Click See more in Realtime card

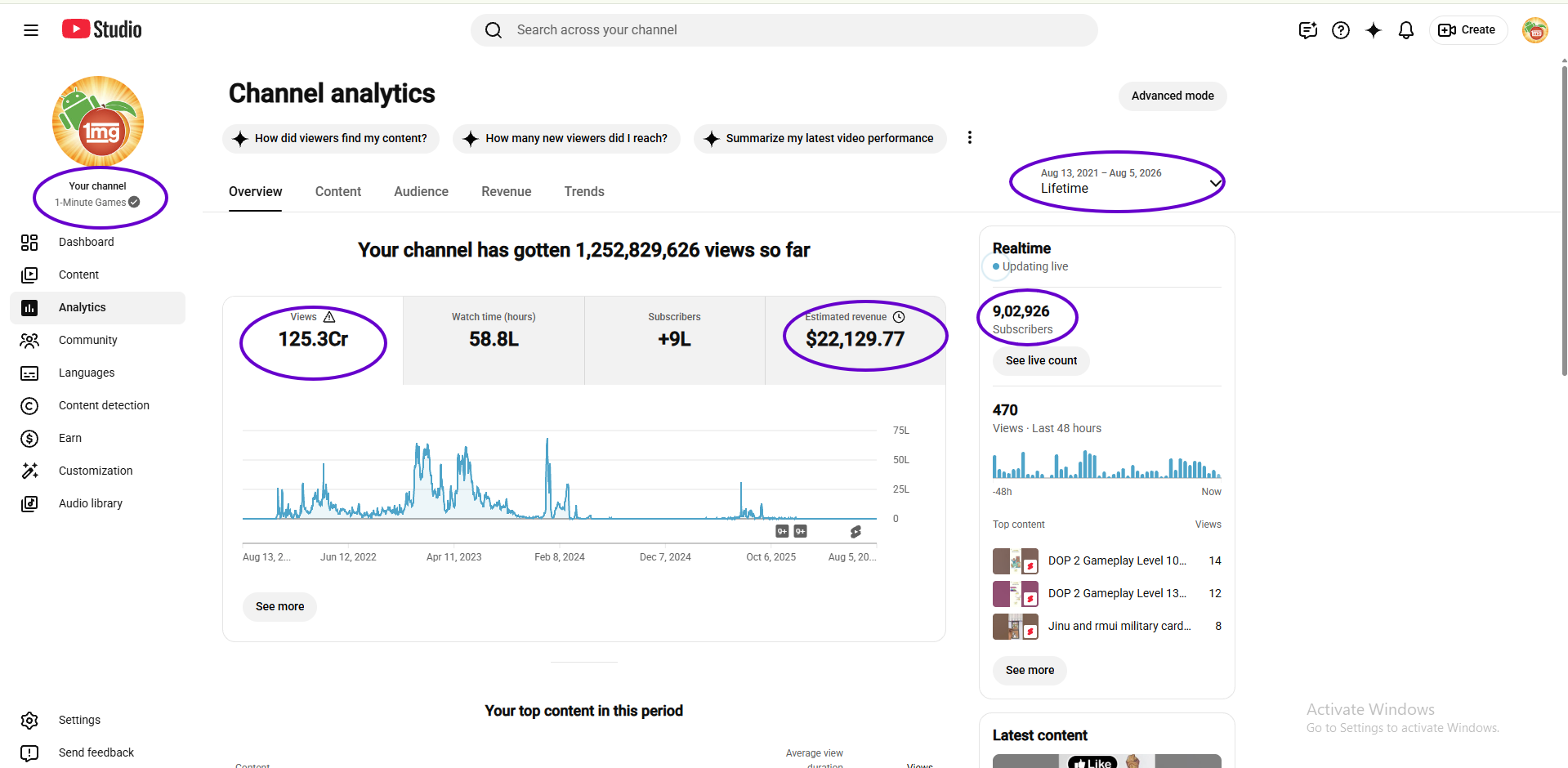point(1030,670)
